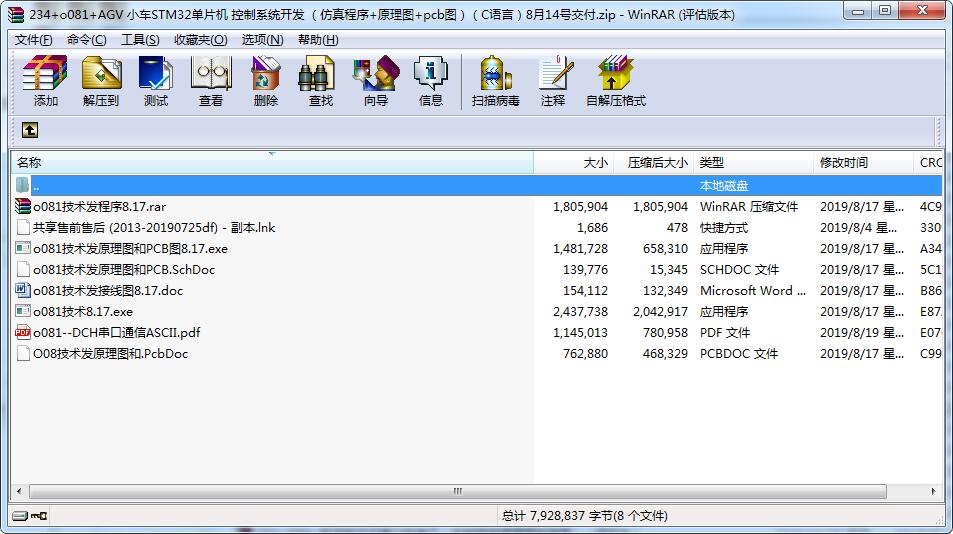
Task: Open the 收藏夹(O) menu
Action: (x=201, y=39)
